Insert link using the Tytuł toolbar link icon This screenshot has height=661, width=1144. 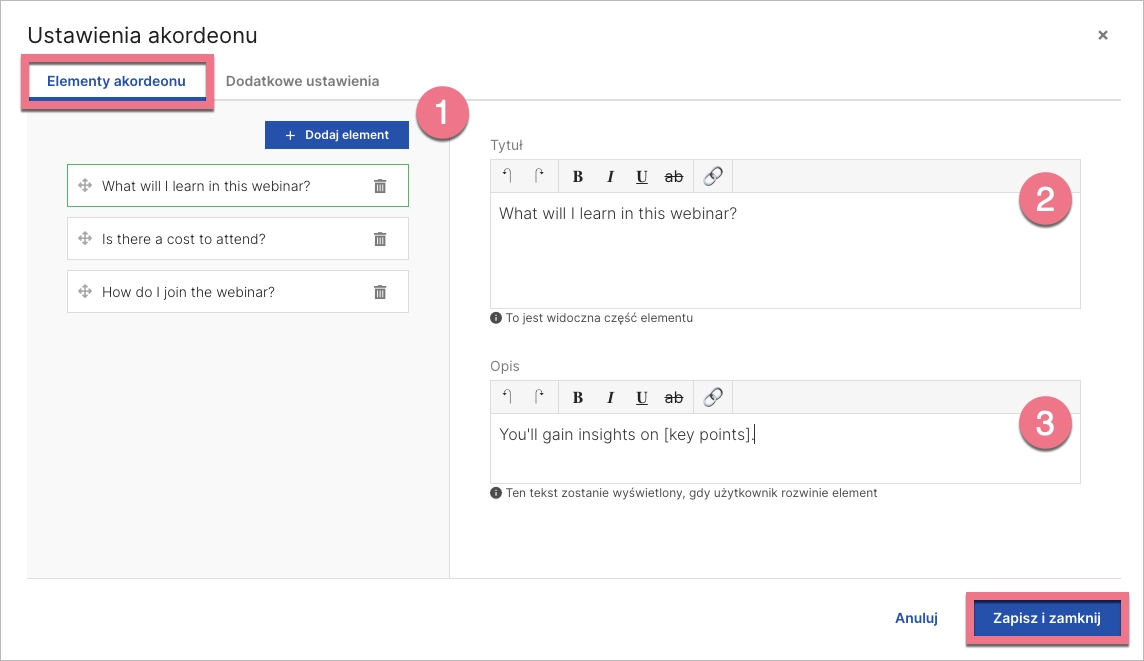pos(713,177)
